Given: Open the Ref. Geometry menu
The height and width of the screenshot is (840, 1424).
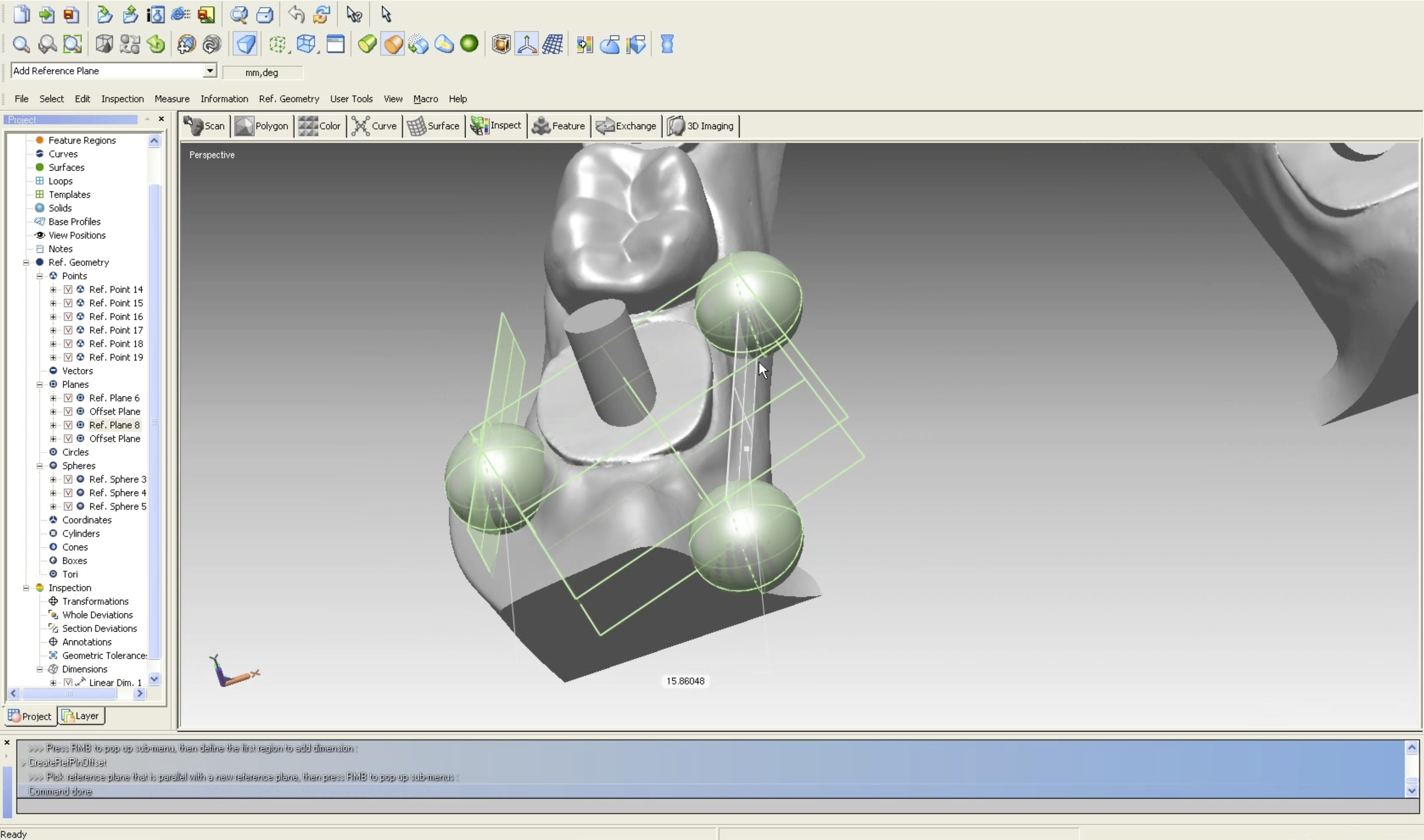Looking at the screenshot, I should (x=289, y=99).
